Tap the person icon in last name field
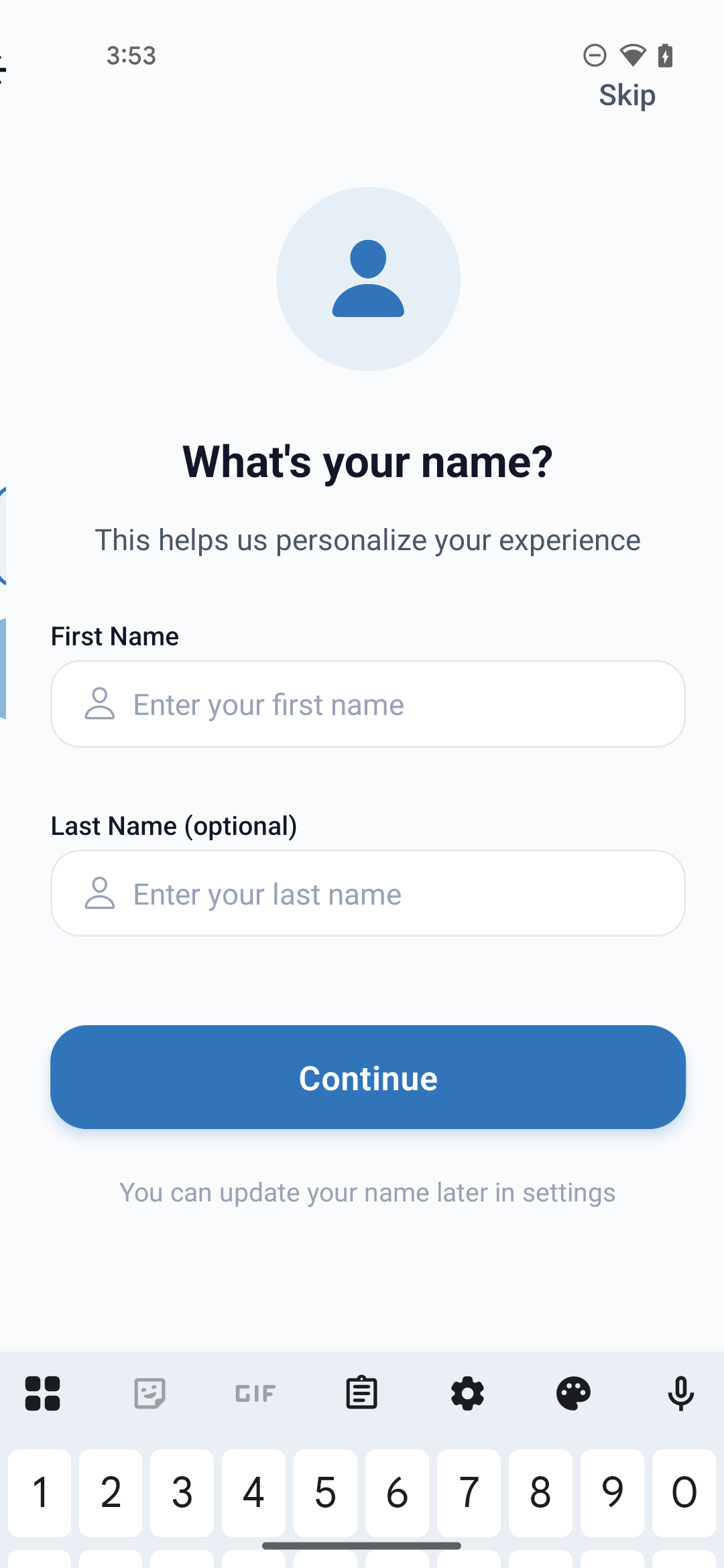This screenshot has width=724, height=1568. pos(100,894)
